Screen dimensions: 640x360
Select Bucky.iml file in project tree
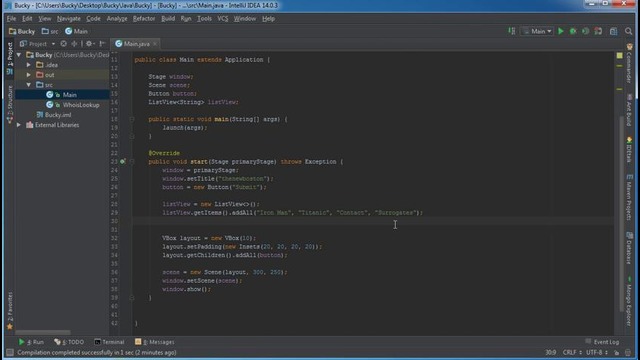(x=58, y=115)
